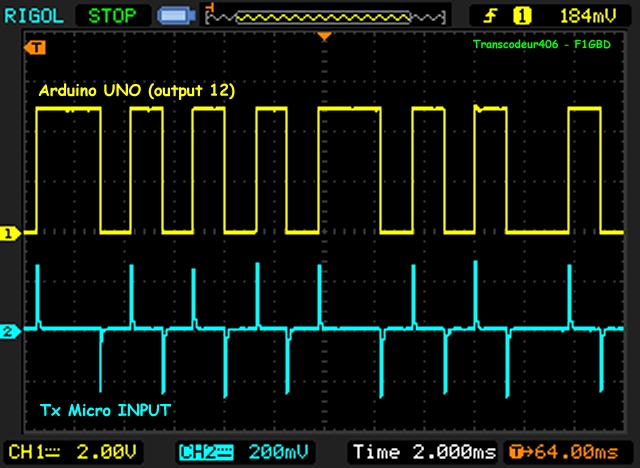Click the Tx Micro INPUT label
640x468 pixels.
[x=105, y=410]
